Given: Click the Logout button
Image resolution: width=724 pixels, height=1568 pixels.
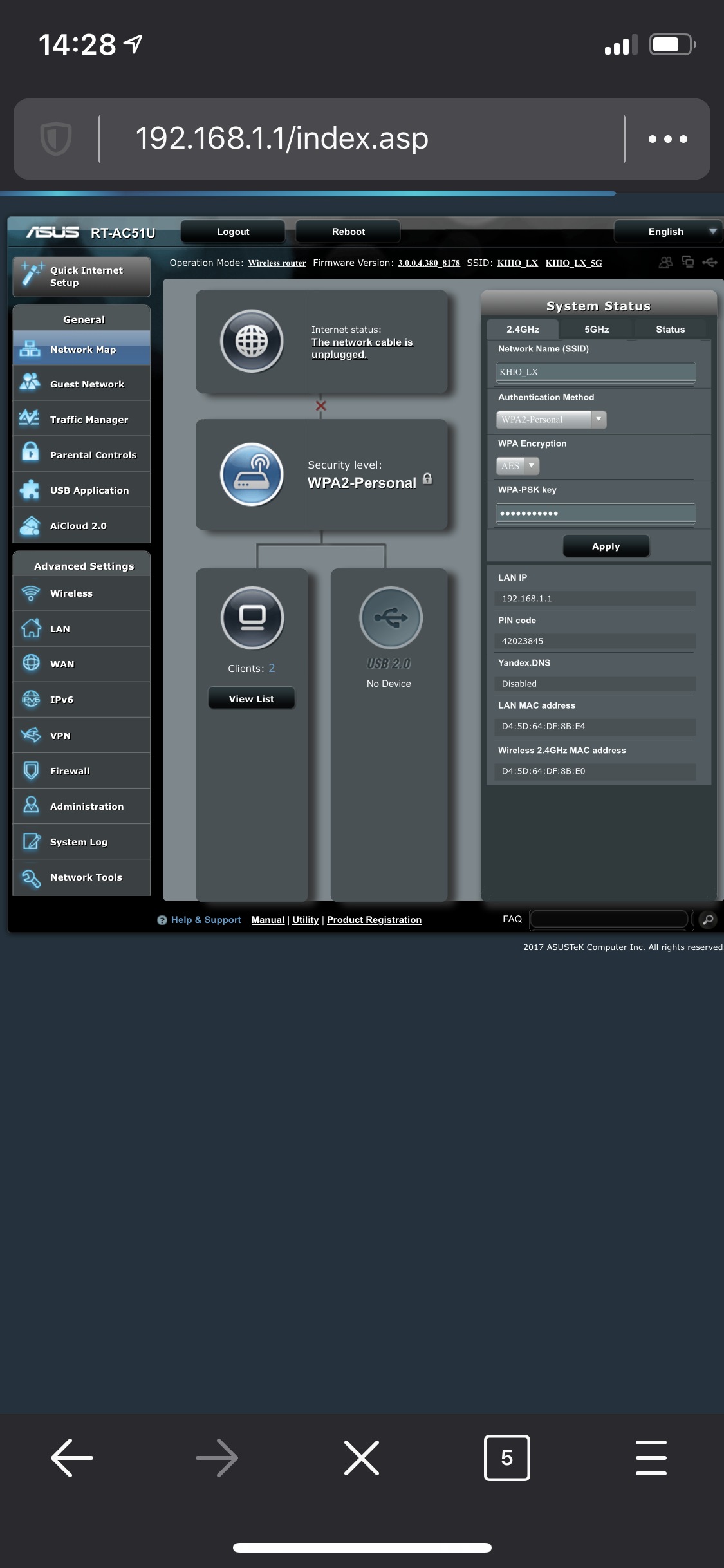Looking at the screenshot, I should point(233,231).
